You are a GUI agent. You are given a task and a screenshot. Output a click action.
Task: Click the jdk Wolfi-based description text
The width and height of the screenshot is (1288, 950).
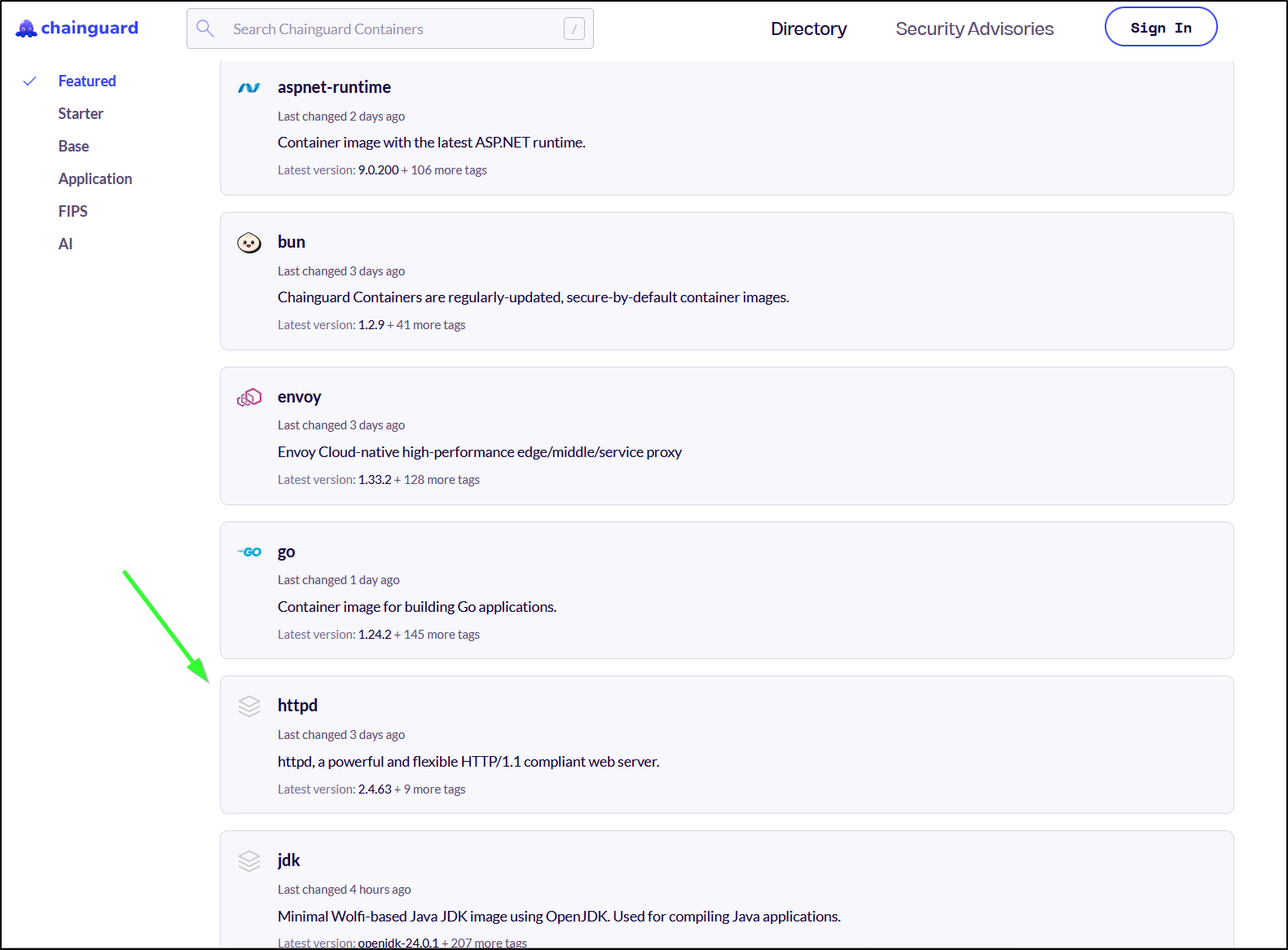tap(559, 917)
